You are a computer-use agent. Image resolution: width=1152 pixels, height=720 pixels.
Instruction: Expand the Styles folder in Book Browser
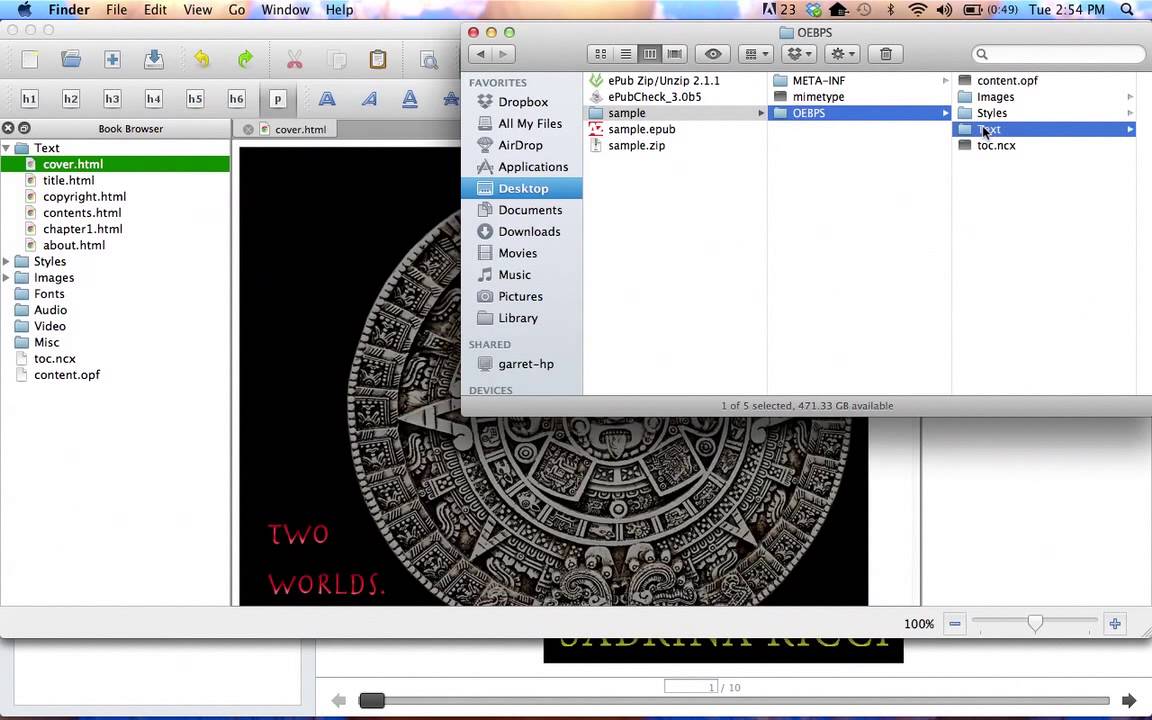point(7,261)
